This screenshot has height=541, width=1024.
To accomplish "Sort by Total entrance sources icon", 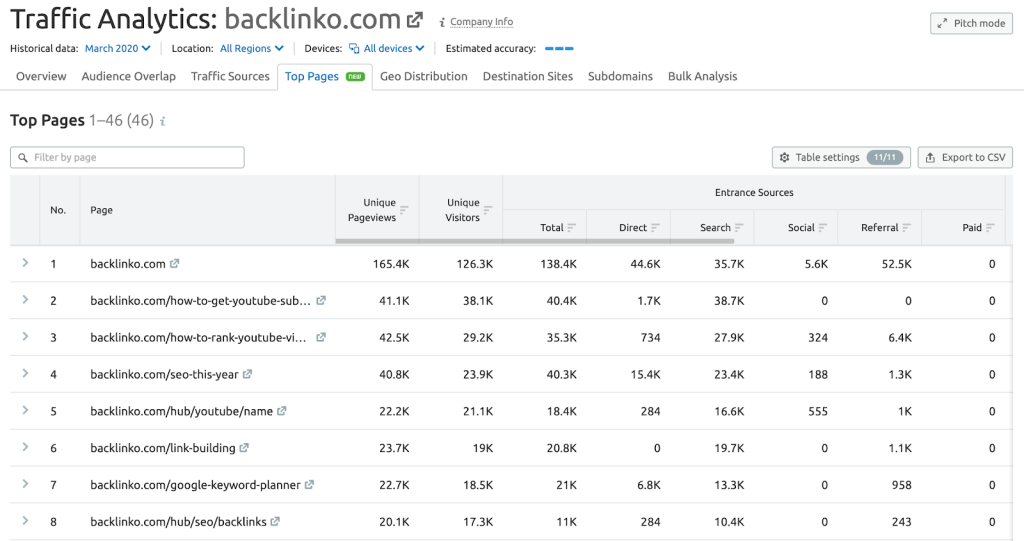I will click(571, 227).
